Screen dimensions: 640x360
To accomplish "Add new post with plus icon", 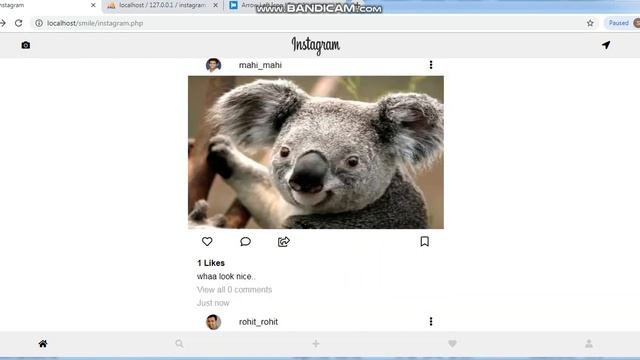I will [x=316, y=344].
